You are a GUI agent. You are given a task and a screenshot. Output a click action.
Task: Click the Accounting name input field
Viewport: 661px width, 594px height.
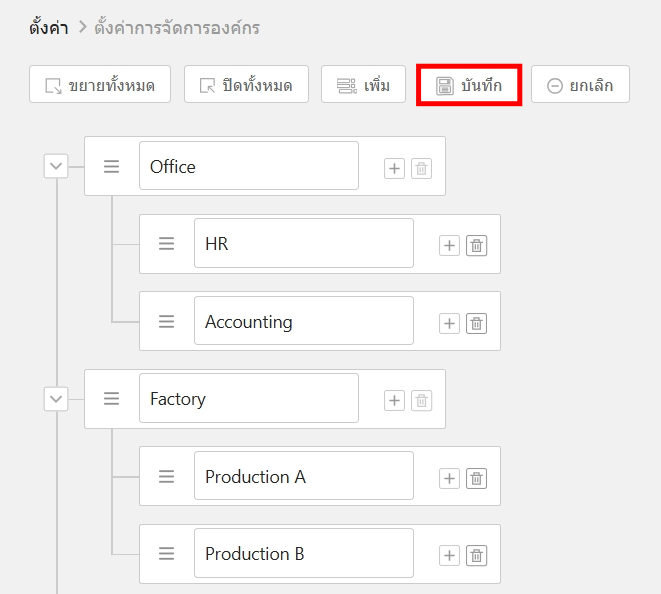(x=303, y=321)
